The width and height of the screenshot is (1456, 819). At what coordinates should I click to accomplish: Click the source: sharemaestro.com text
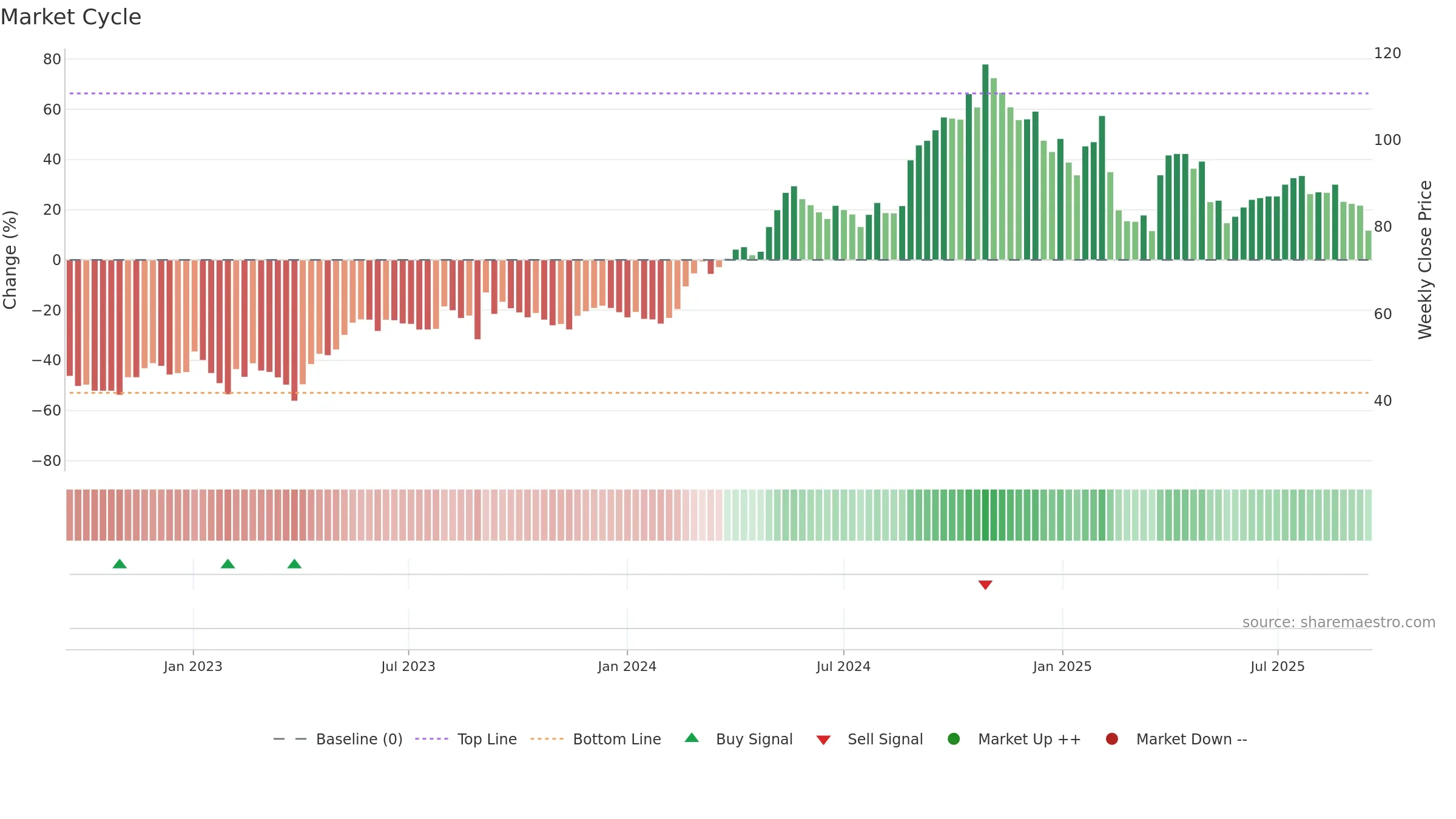(x=1339, y=622)
